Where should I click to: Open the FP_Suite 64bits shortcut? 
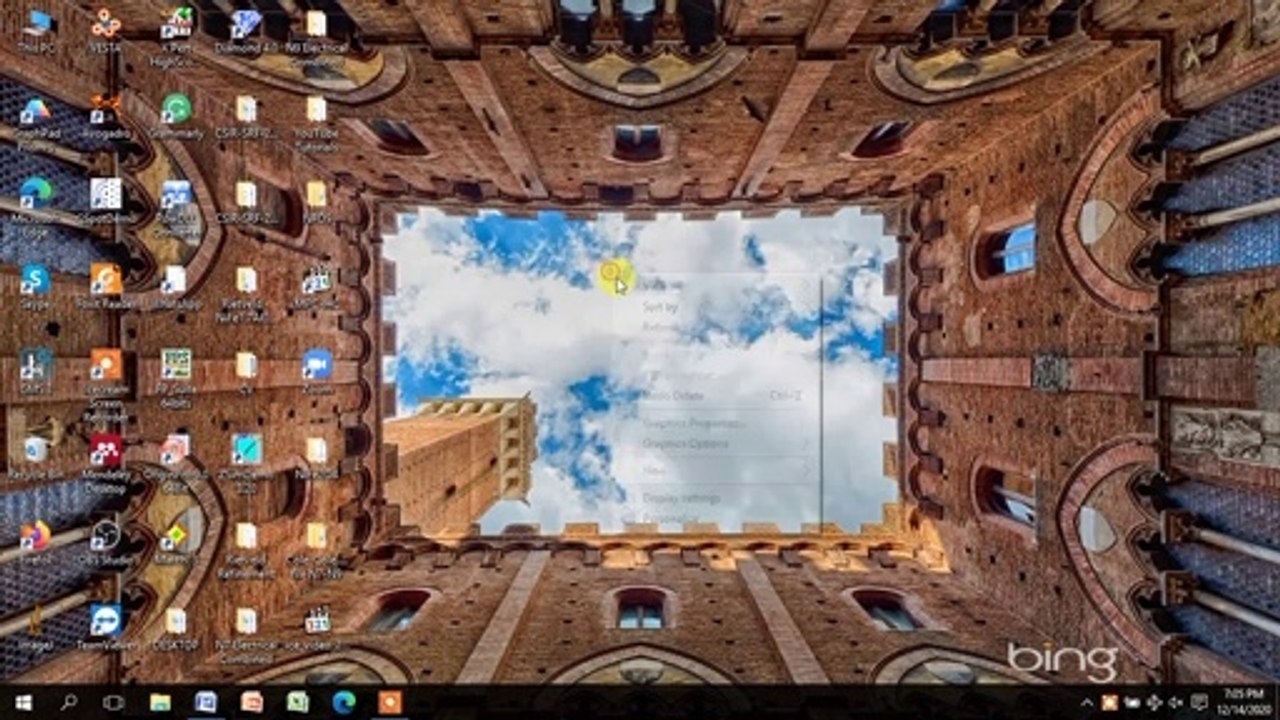click(x=176, y=378)
